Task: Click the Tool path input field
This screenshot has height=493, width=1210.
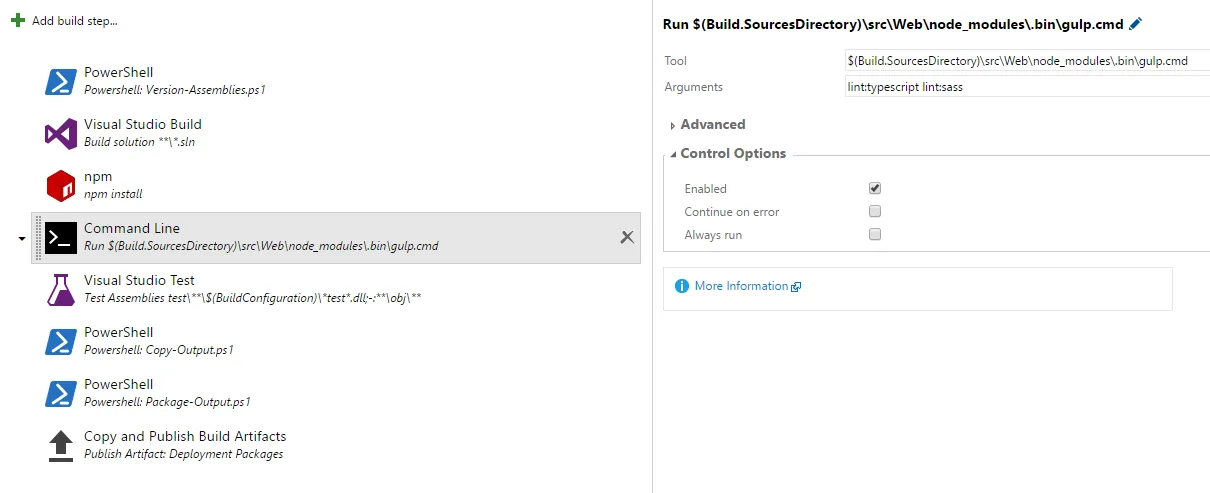Action: (x=1025, y=61)
